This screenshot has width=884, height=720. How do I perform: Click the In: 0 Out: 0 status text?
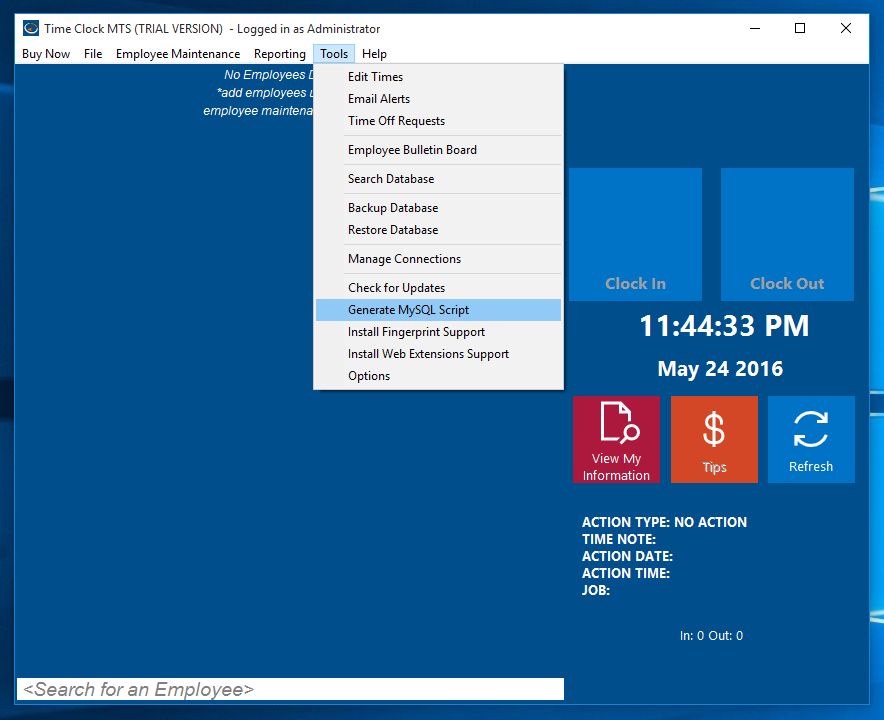pos(711,636)
